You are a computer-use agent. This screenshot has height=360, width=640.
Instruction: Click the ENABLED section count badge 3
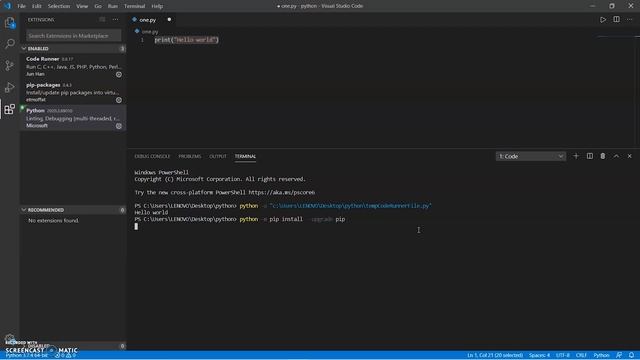pos(122,49)
